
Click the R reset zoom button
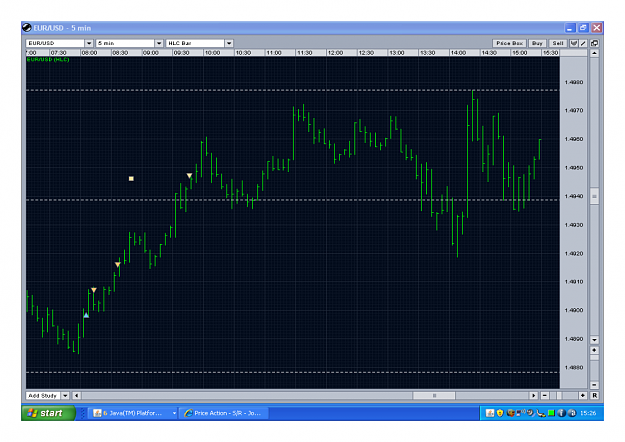coord(594,395)
